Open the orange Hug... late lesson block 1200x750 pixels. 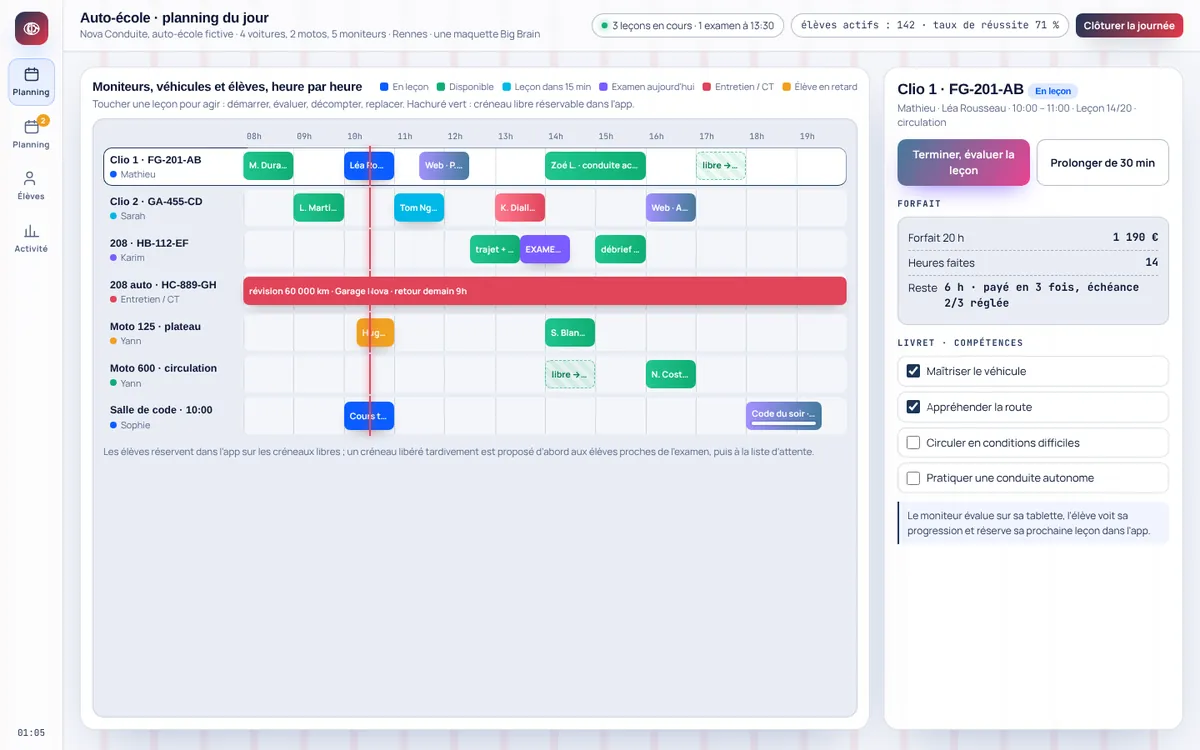375,333
